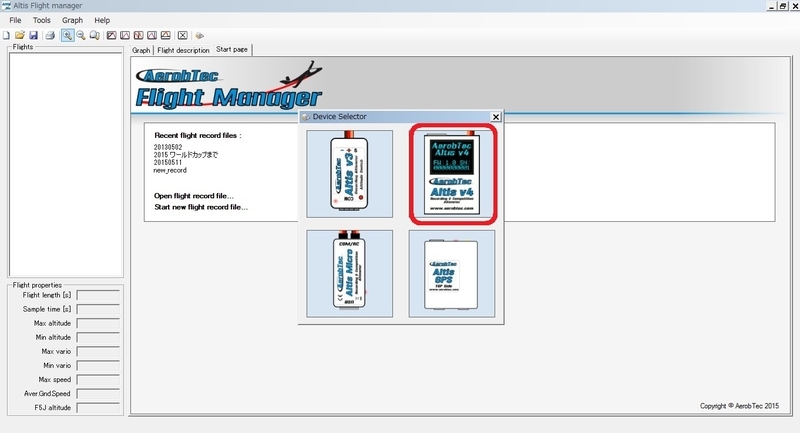Select the Start page tab
800x433 pixels.
(x=232, y=49)
